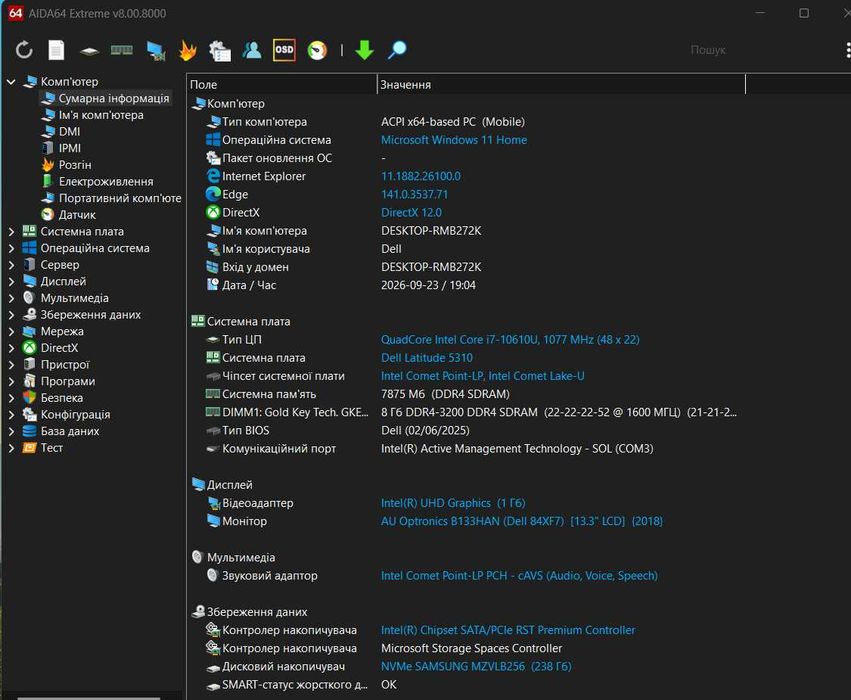Open the Intel Comet Point-LP PCH cAVS link

[x=519, y=576]
